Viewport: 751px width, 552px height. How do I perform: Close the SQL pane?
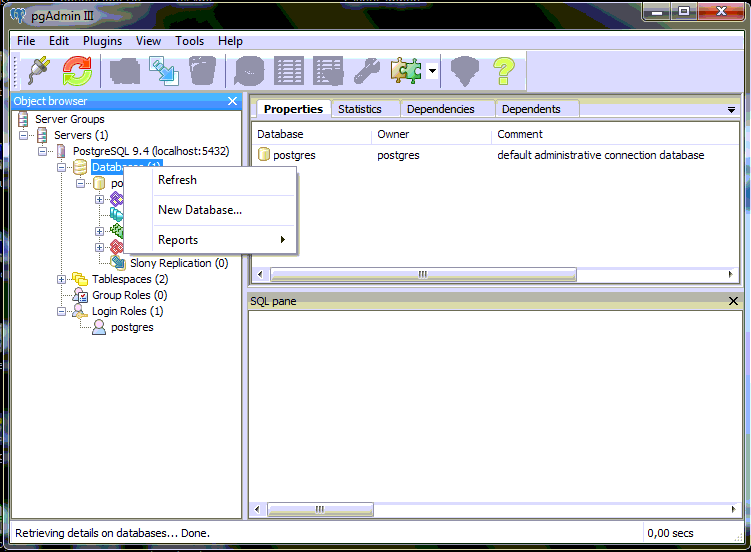[733, 301]
